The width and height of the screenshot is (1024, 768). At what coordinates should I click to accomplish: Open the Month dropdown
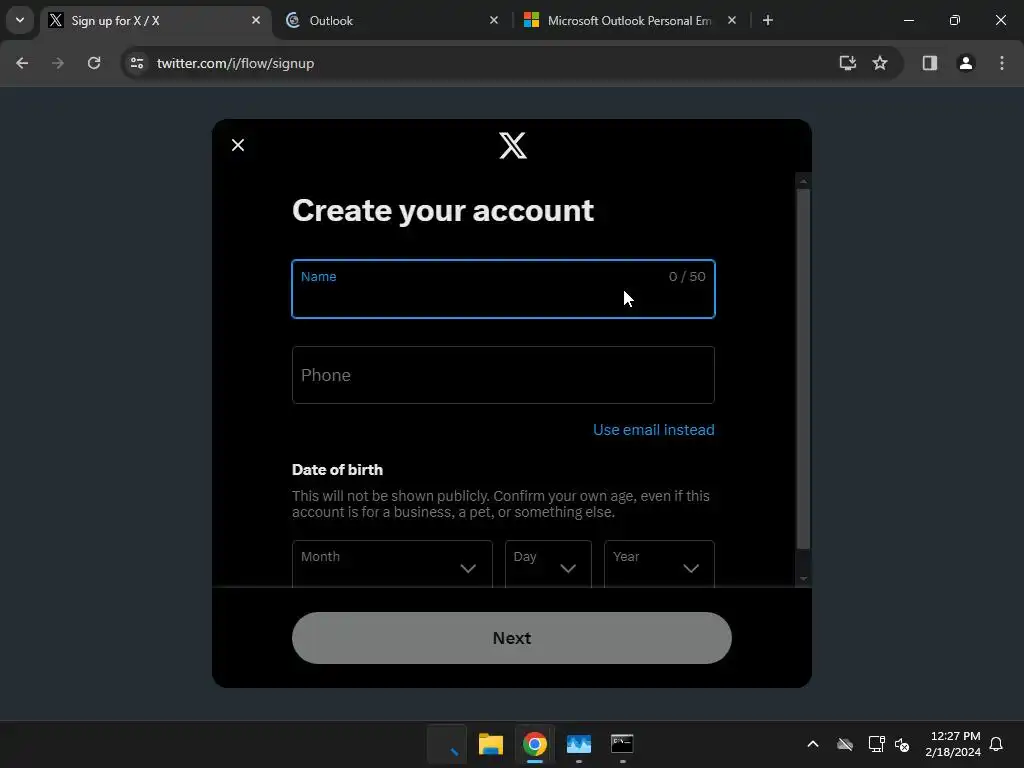point(392,564)
